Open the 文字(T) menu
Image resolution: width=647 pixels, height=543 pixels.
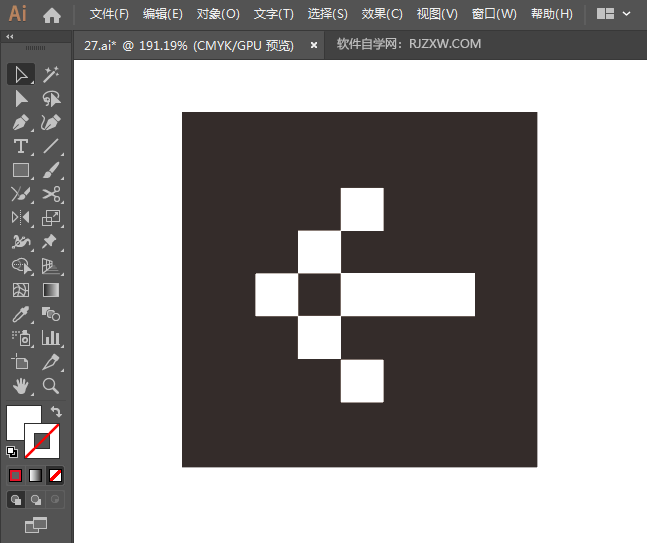274,14
